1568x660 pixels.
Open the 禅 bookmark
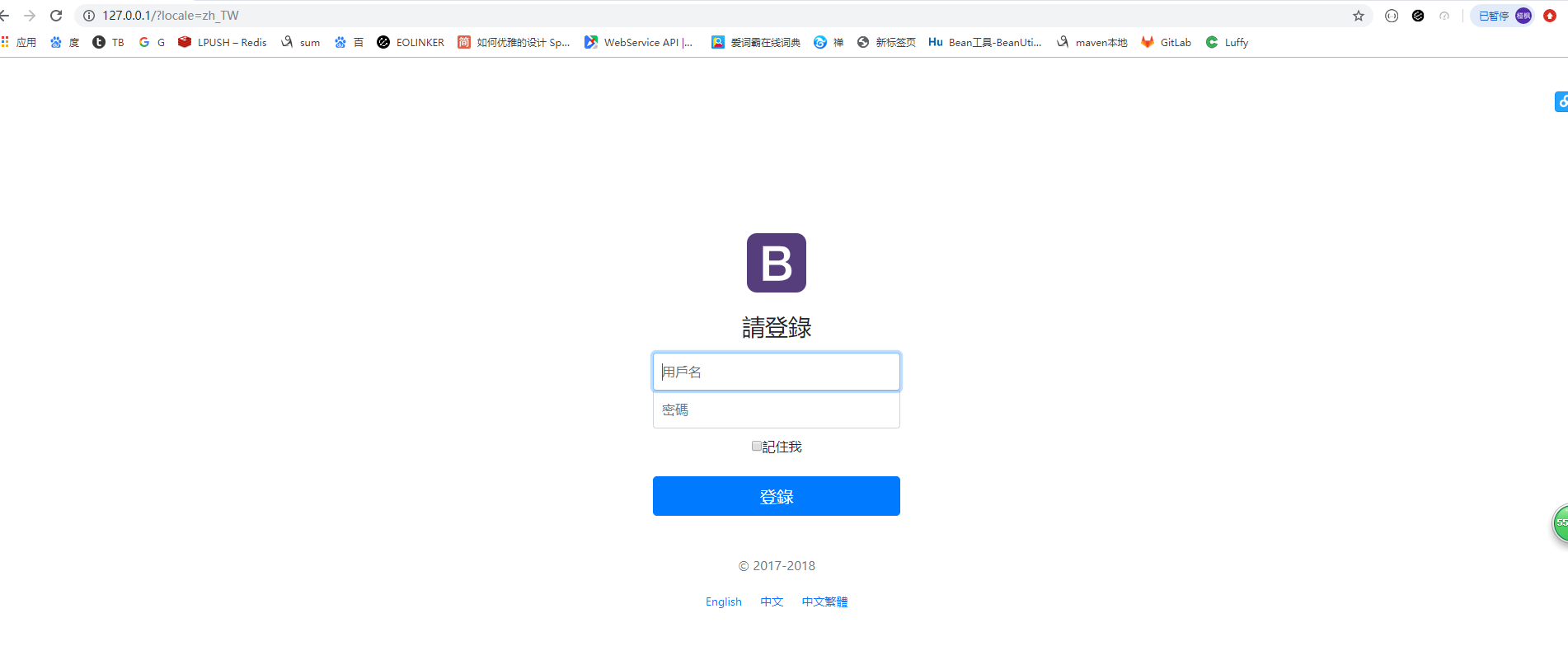point(829,42)
